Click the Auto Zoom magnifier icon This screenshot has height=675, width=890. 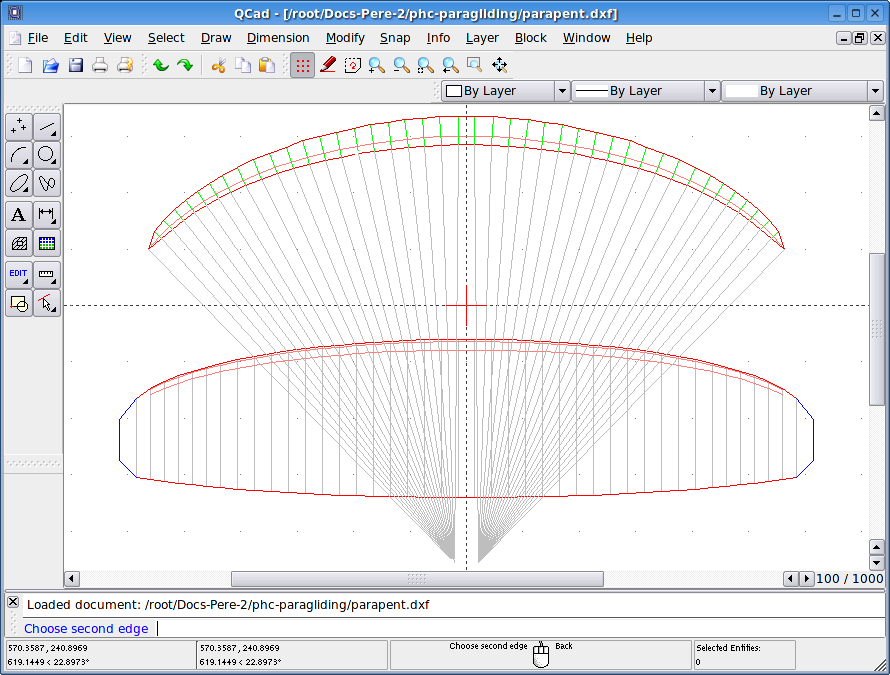[x=426, y=65]
